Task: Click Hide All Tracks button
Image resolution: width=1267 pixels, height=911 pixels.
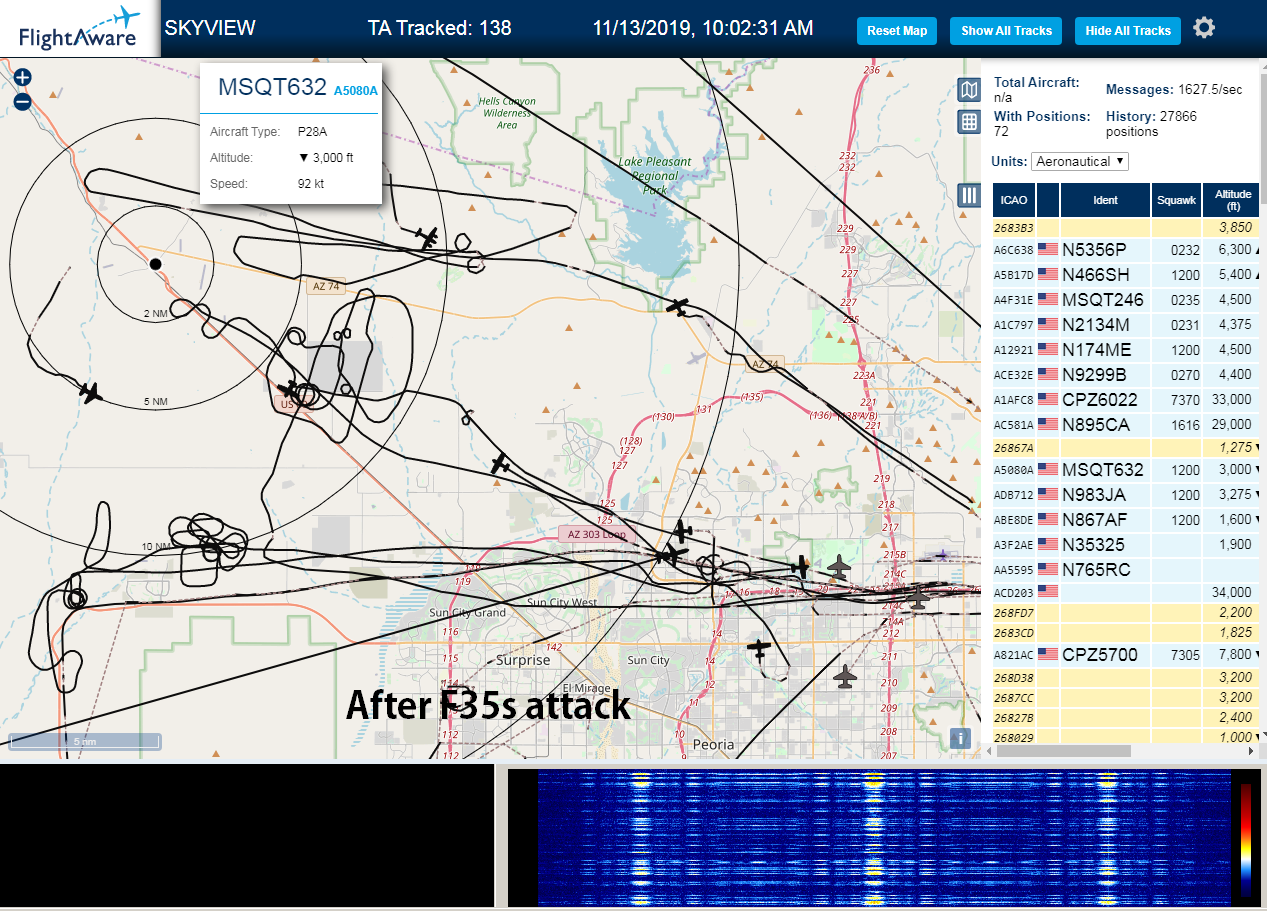Action: [1128, 31]
